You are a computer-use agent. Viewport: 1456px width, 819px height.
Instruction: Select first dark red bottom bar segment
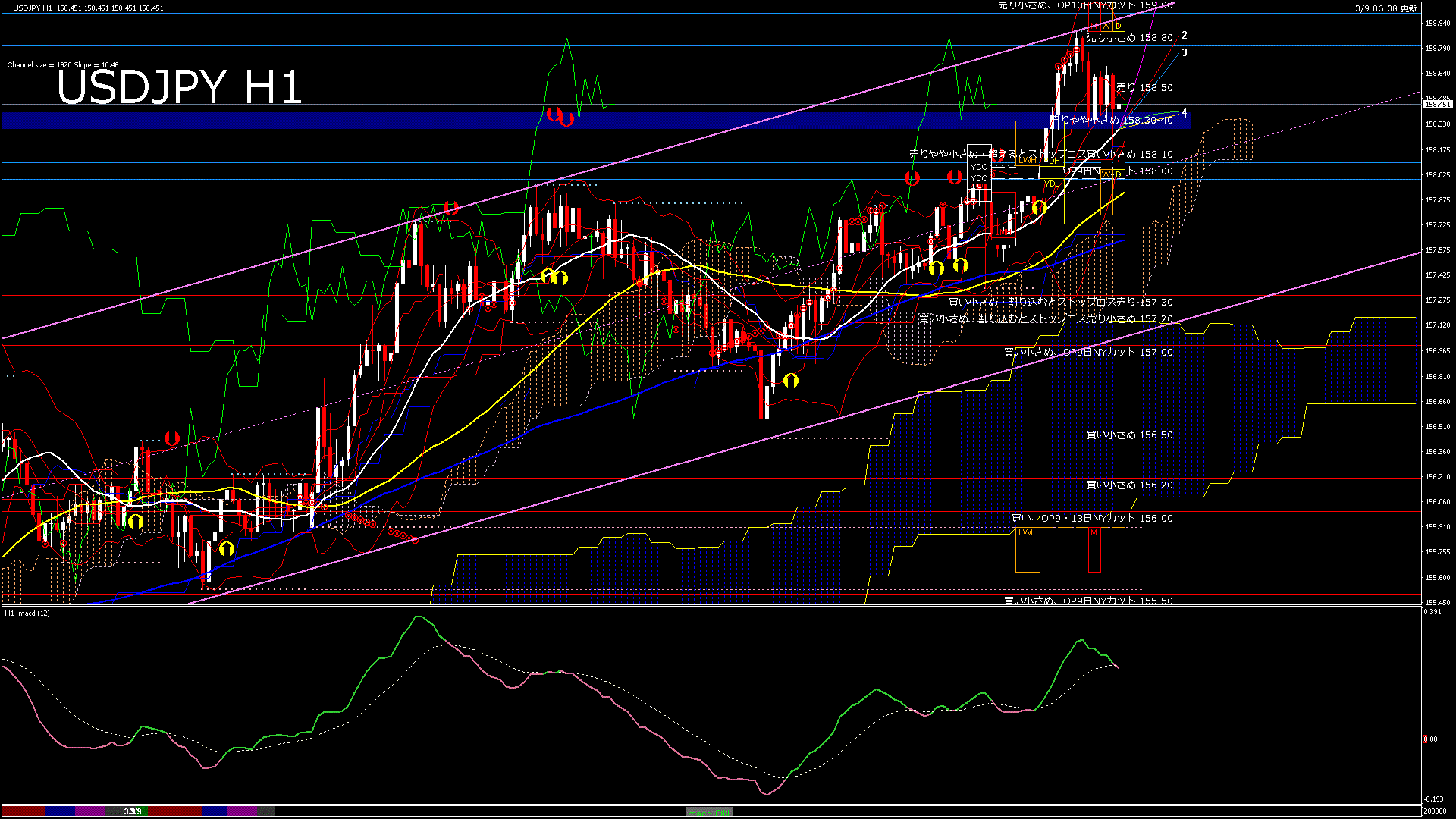pos(23,811)
